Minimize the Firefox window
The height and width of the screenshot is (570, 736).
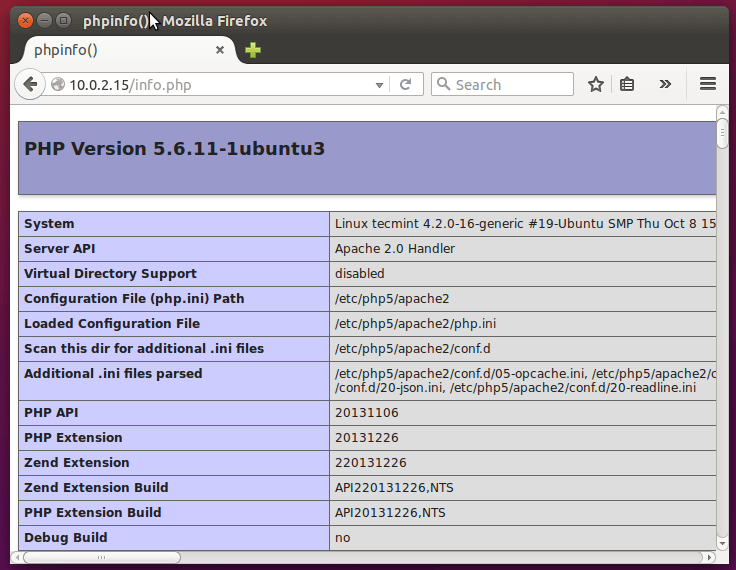click(45, 21)
